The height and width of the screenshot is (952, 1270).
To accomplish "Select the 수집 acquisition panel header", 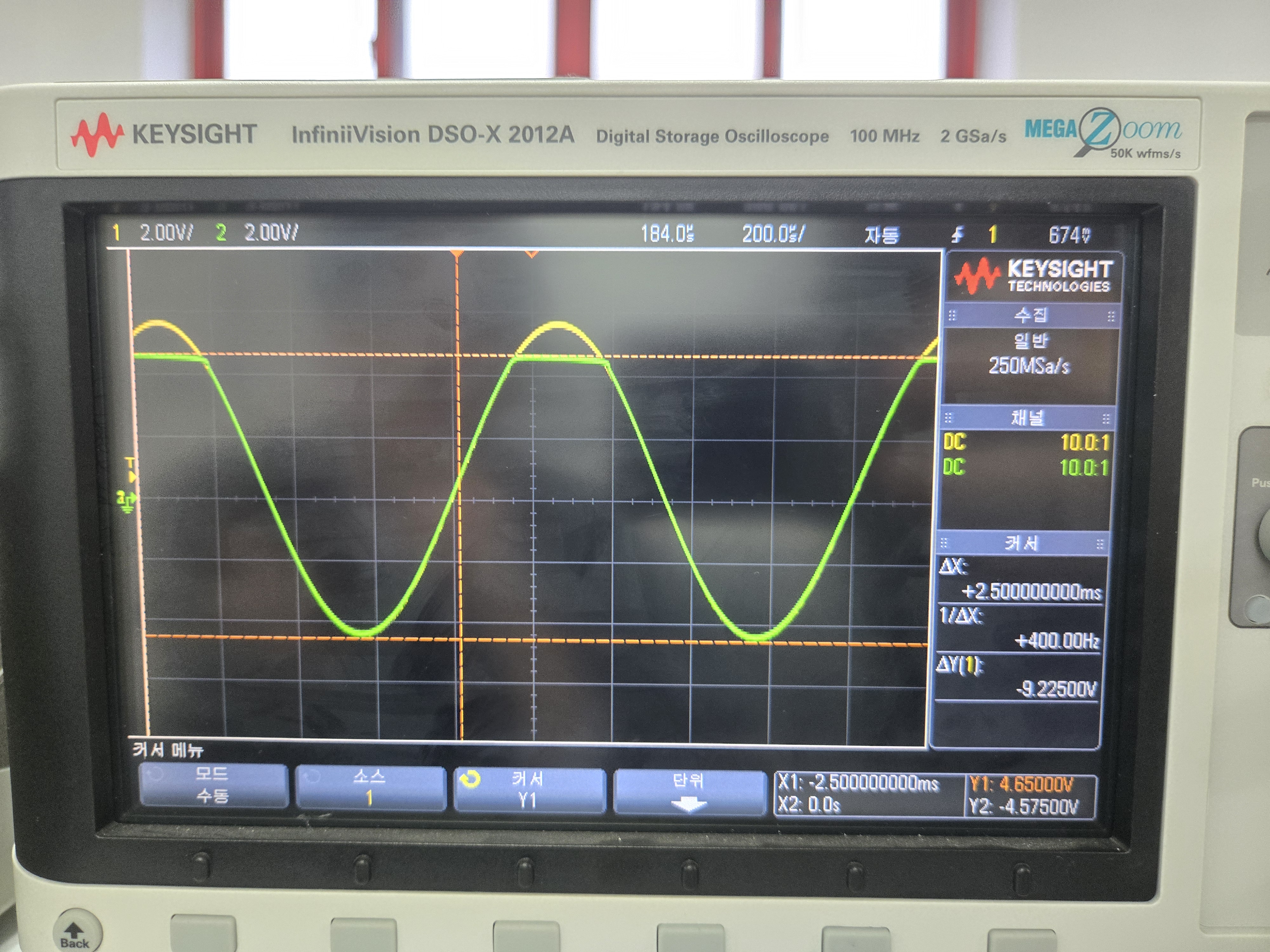I will 1031,315.
